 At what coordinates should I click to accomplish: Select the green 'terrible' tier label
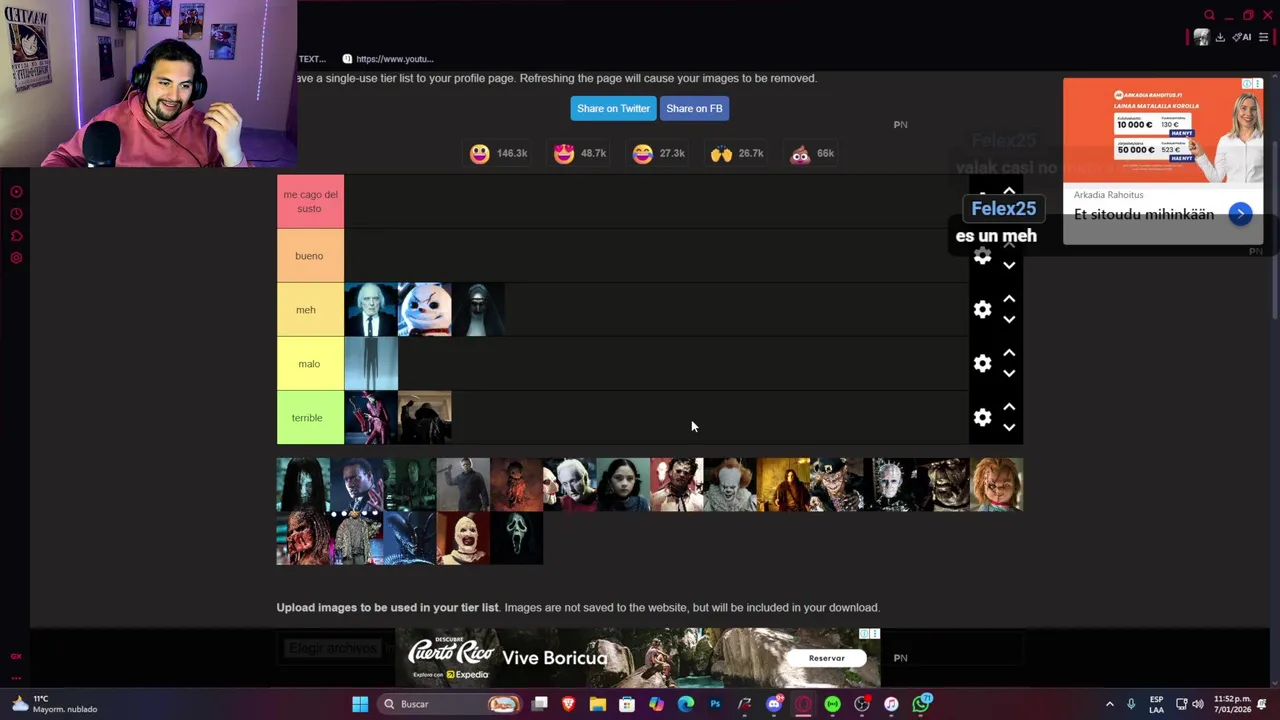(310, 417)
